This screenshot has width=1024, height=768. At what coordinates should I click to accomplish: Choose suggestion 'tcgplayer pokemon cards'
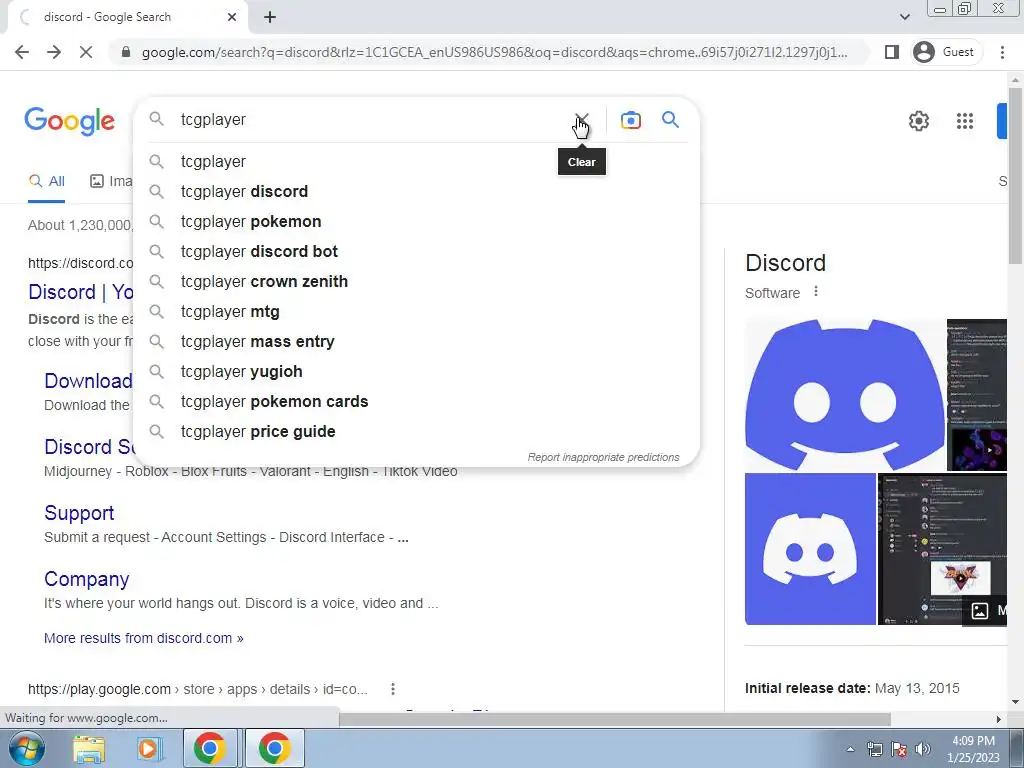tap(416, 402)
